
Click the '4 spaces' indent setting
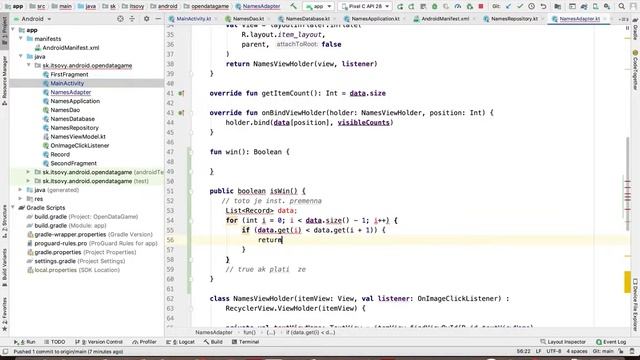point(577,351)
